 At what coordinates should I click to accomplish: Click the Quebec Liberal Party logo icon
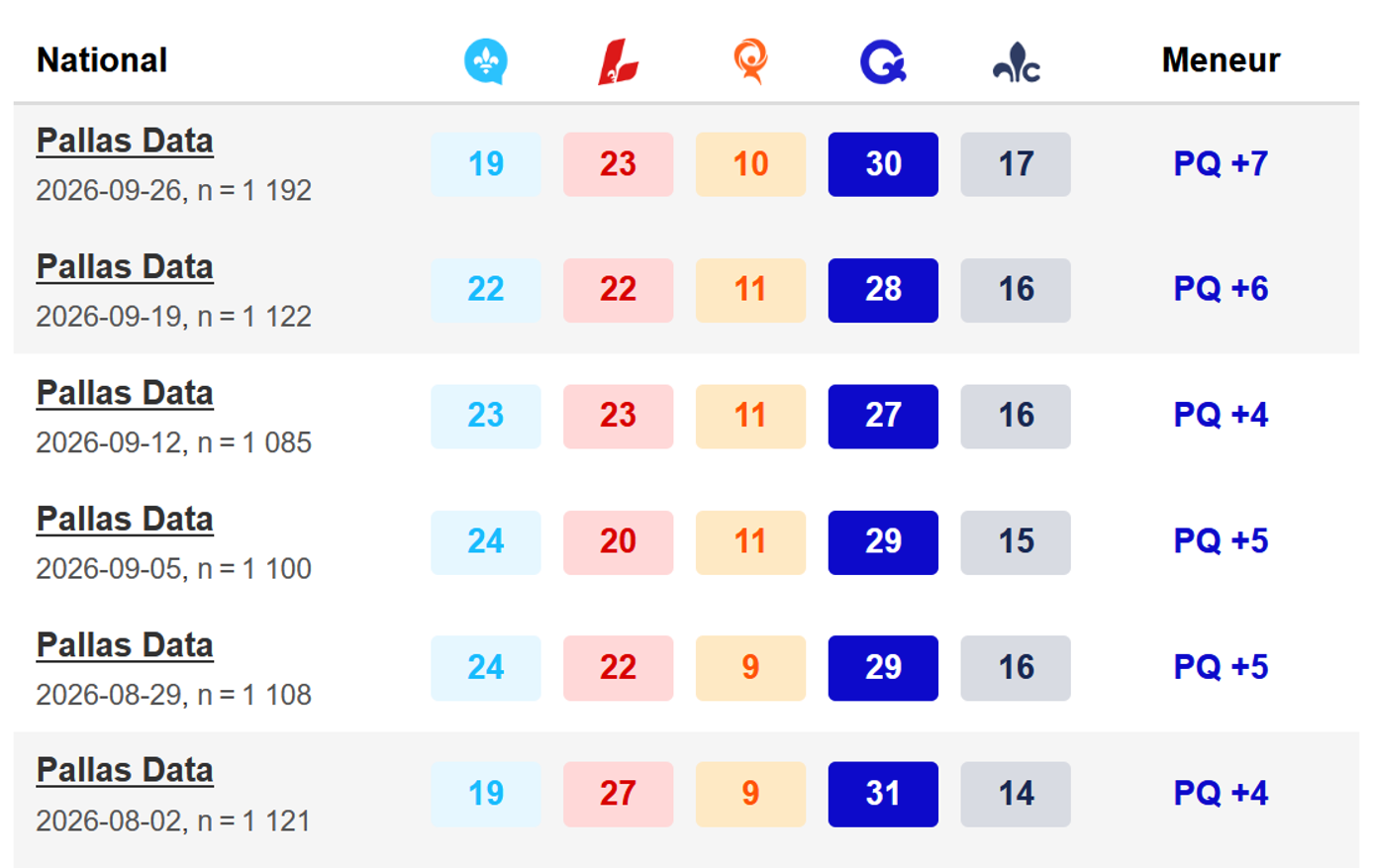tap(619, 61)
